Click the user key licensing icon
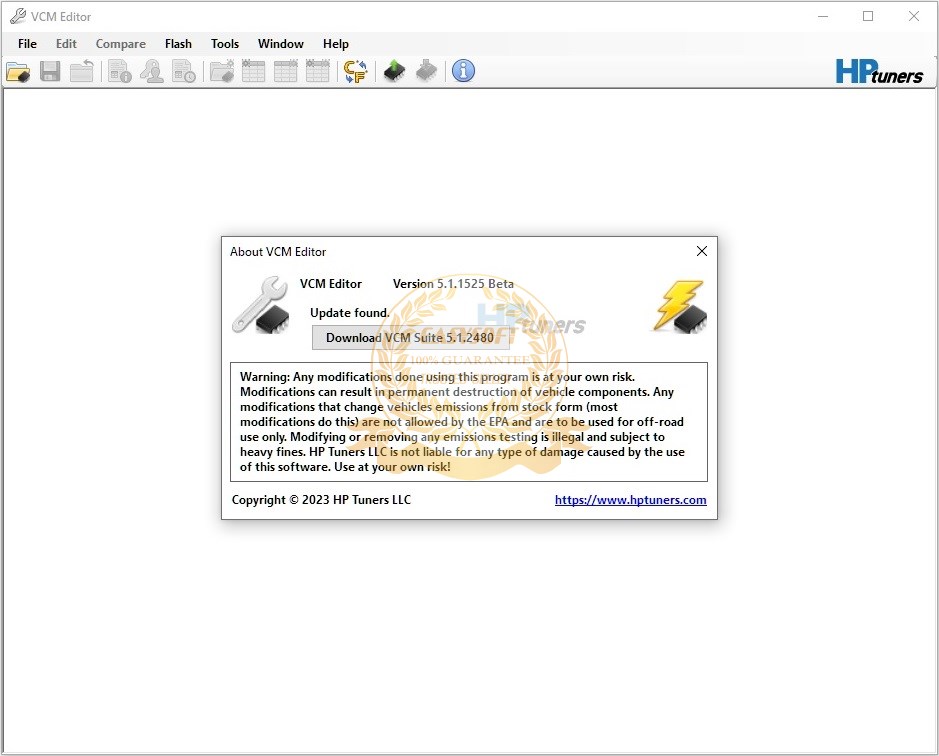The width and height of the screenshot is (939, 756). 152,71
